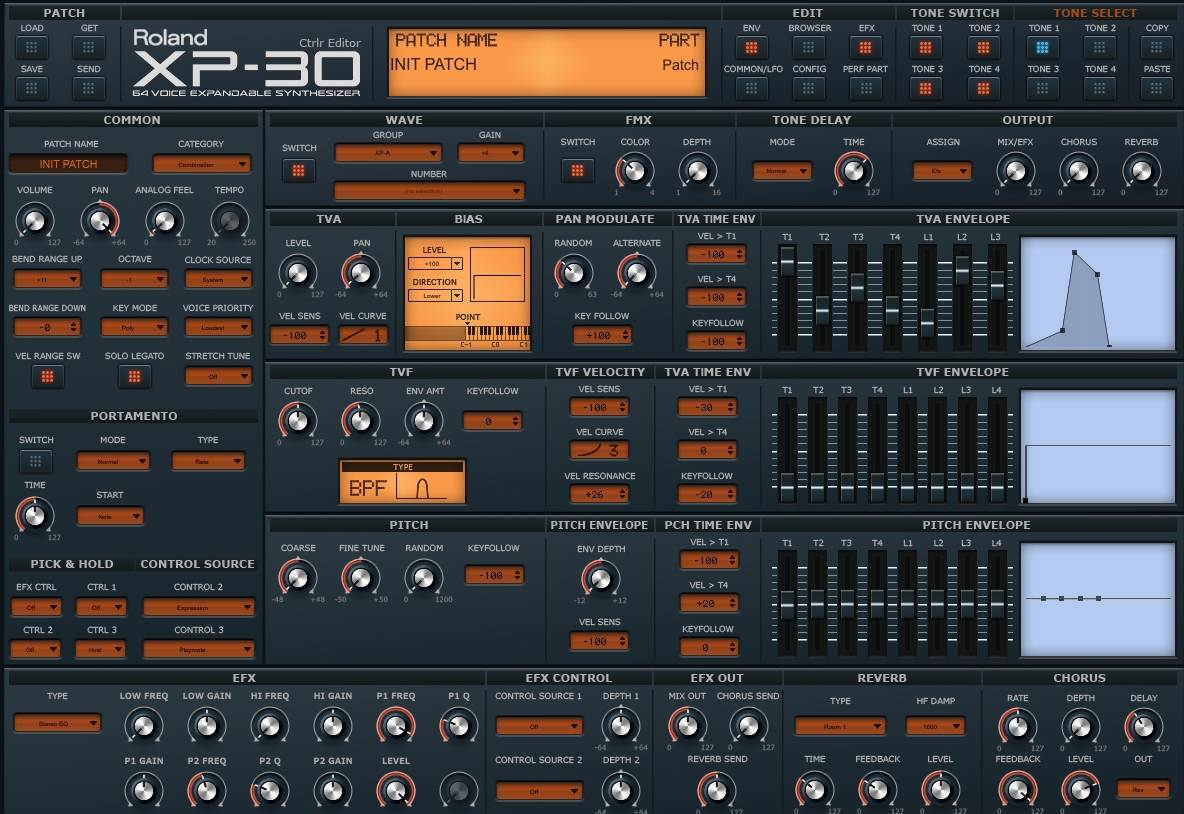Viewport: 1184px width, 814px height.
Task: Toggle the WAVE switch
Action: coord(298,171)
